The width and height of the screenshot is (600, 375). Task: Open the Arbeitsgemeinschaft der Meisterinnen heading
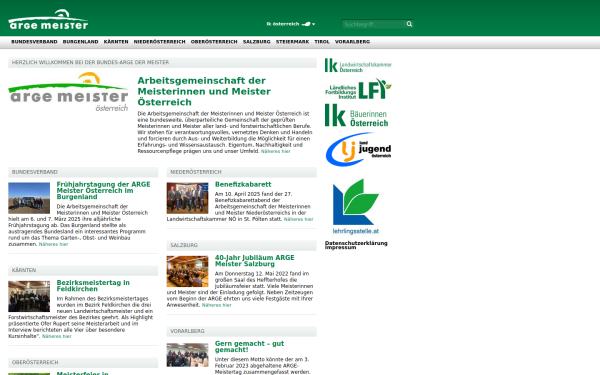[204, 91]
